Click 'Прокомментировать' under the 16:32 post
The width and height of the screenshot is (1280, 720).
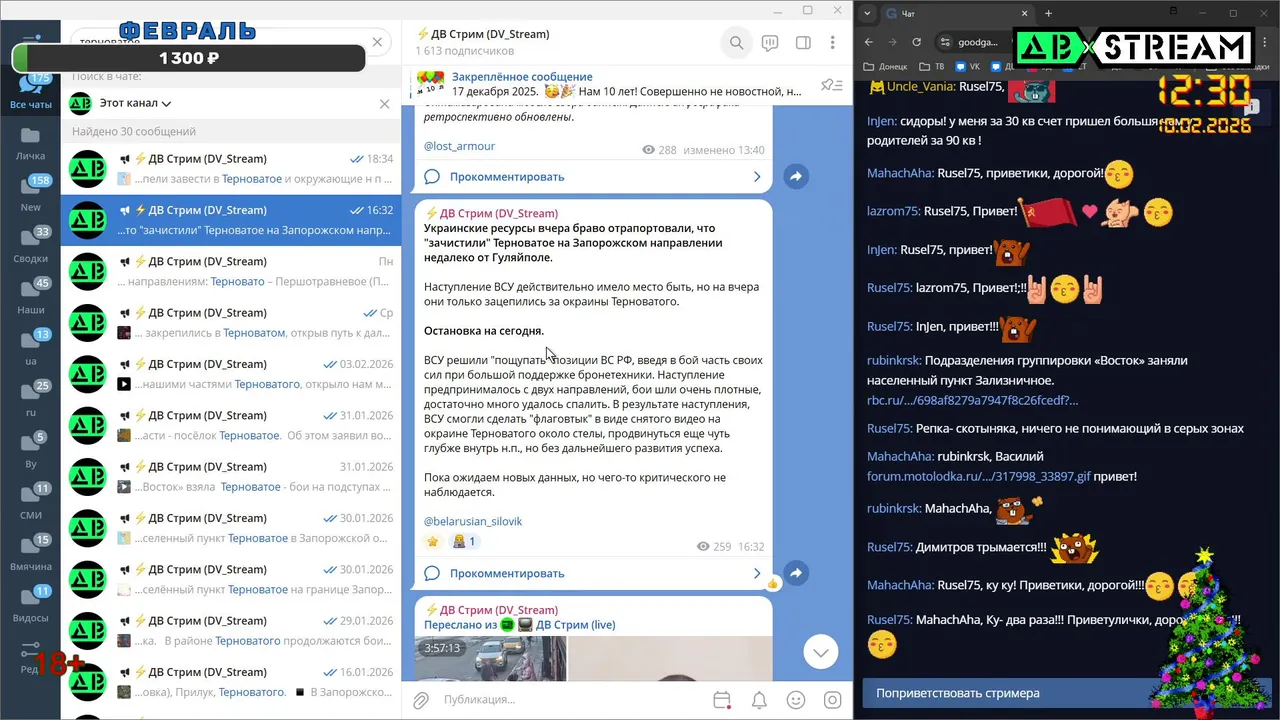[507, 573]
